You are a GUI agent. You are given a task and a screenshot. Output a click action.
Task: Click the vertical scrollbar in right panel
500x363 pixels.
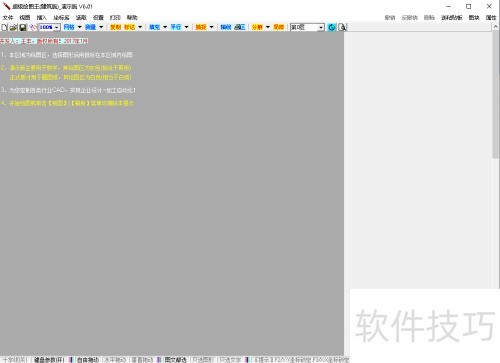point(496,95)
